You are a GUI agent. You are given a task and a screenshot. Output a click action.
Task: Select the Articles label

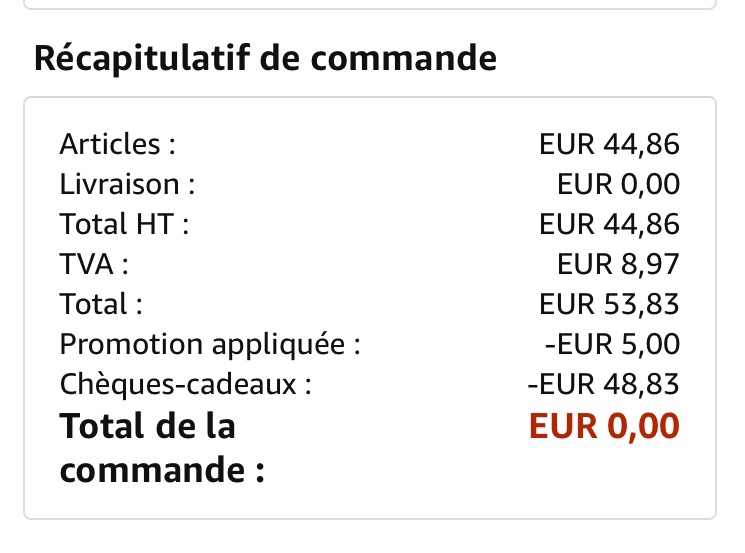[x=117, y=144]
